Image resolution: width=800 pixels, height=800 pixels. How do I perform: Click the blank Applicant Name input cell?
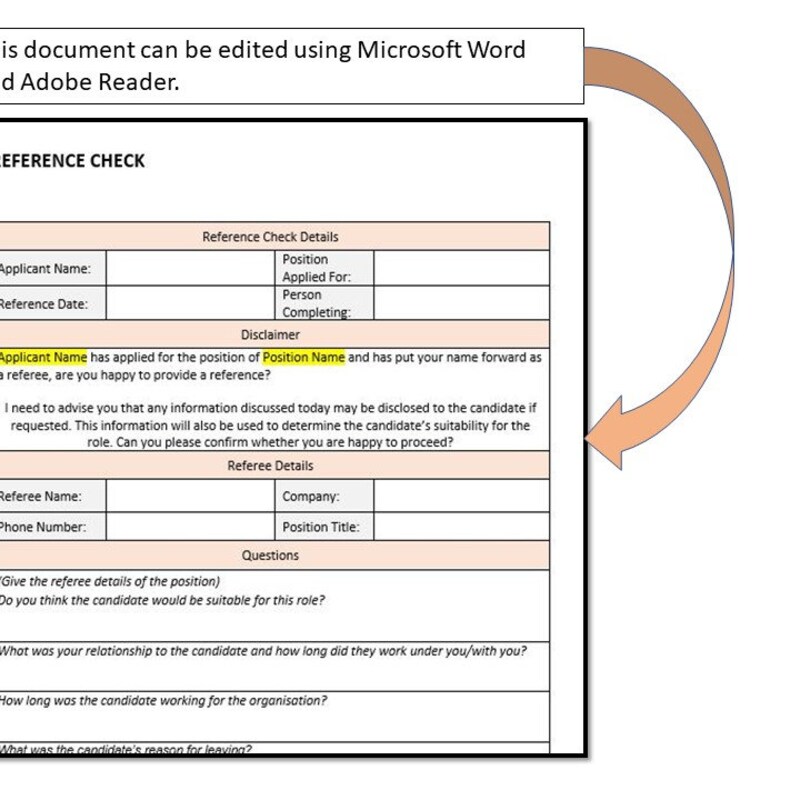click(x=190, y=268)
